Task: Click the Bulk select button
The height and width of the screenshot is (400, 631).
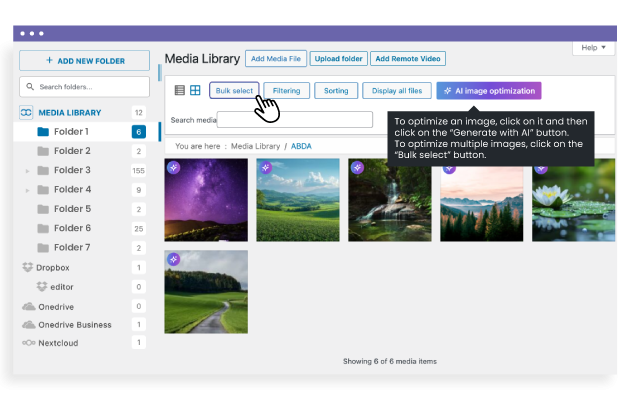Action: (234, 91)
